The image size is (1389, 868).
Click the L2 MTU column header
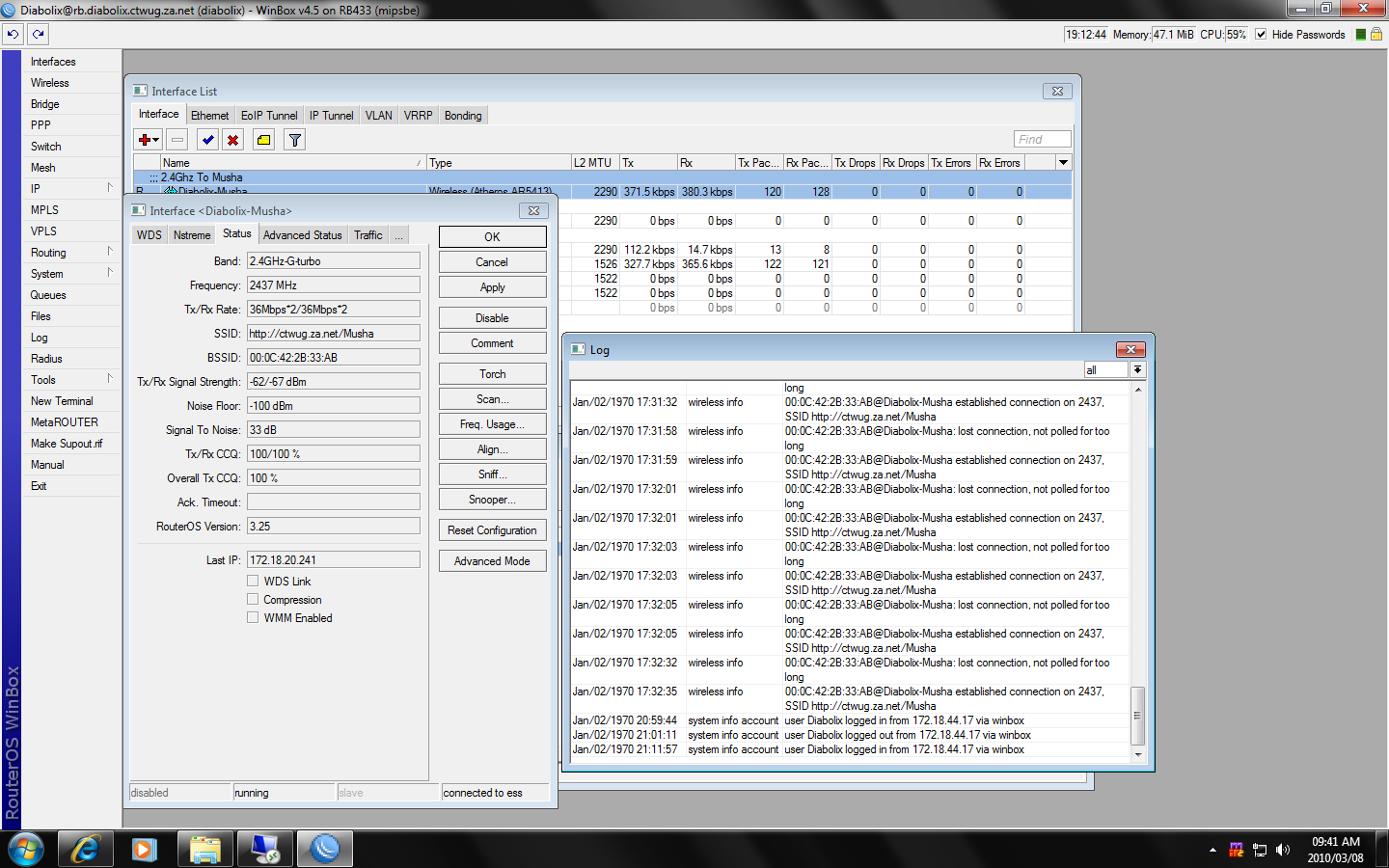(594, 163)
